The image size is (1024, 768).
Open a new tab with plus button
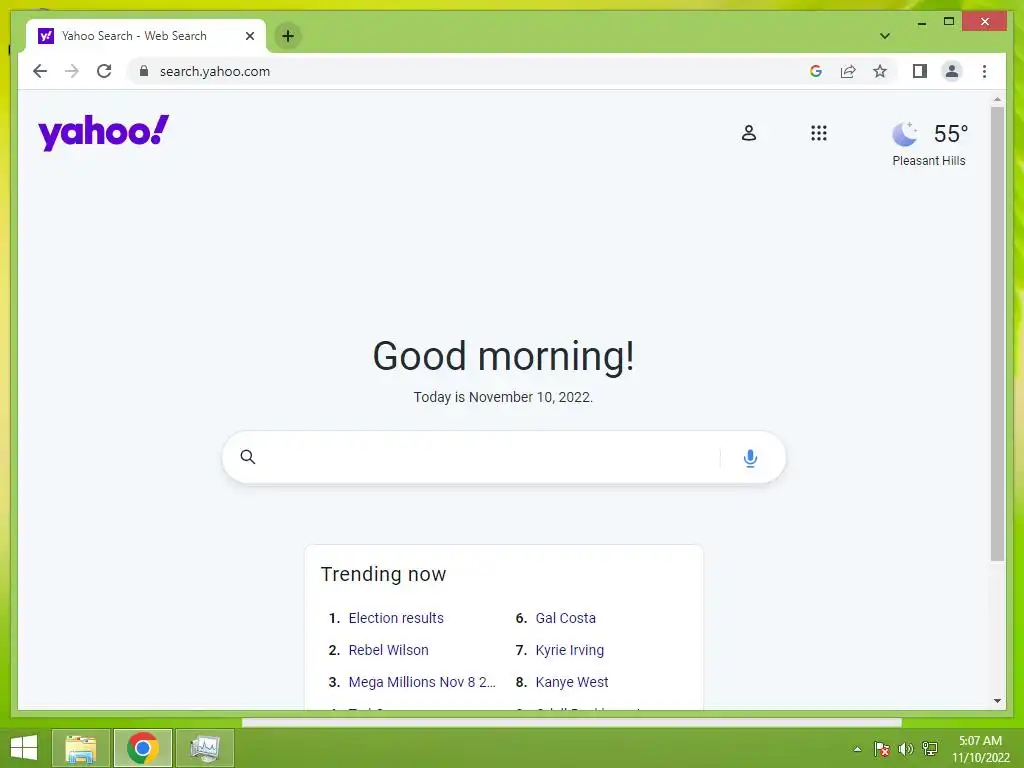pyautogui.click(x=288, y=36)
